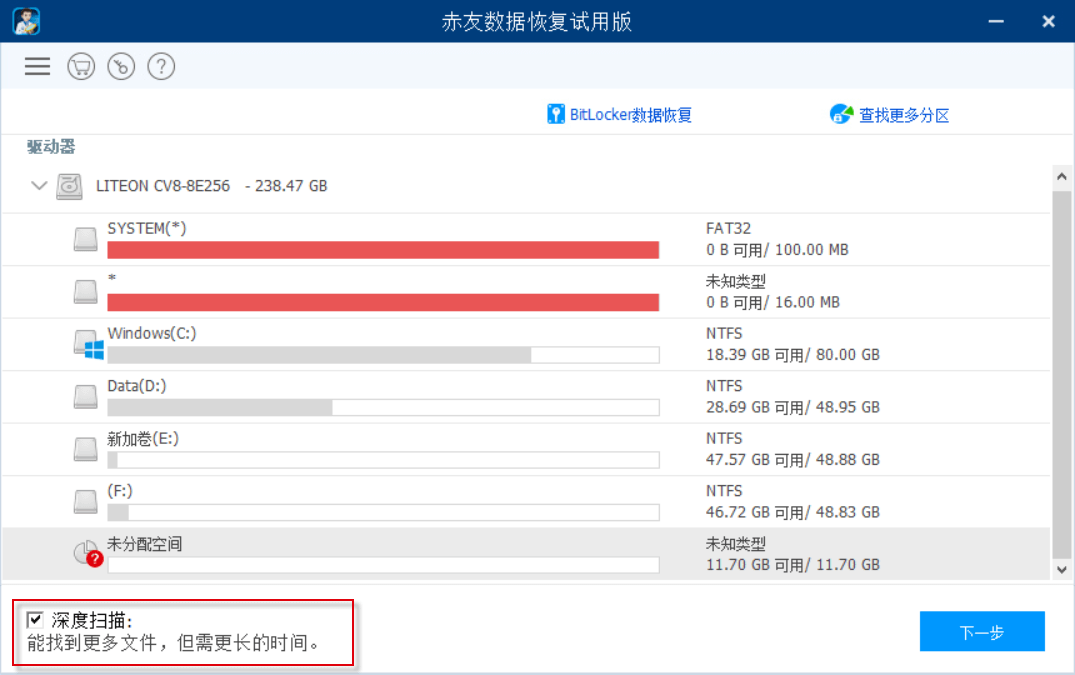Click the find more partitions icon
The height and width of the screenshot is (675, 1075).
tap(841, 114)
